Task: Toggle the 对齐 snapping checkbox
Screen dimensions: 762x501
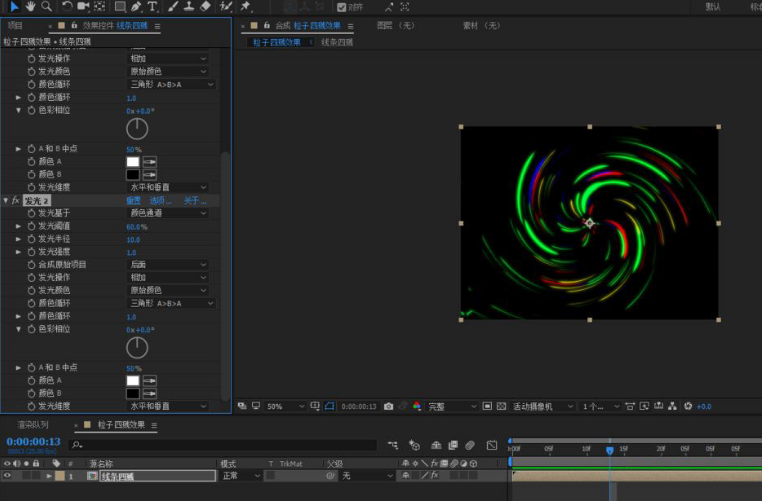Action: (x=341, y=7)
